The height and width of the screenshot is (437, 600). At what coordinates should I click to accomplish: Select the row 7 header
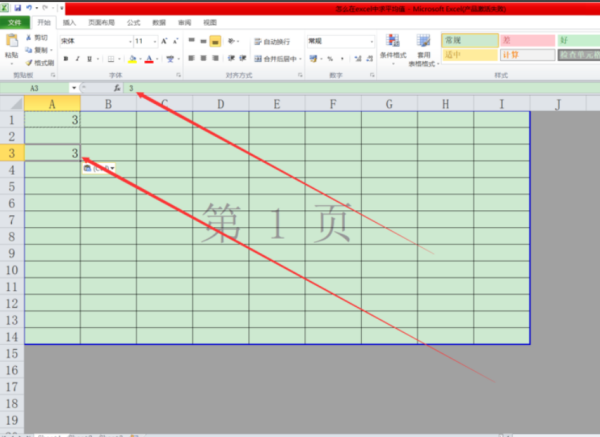pyautogui.click(x=12, y=220)
